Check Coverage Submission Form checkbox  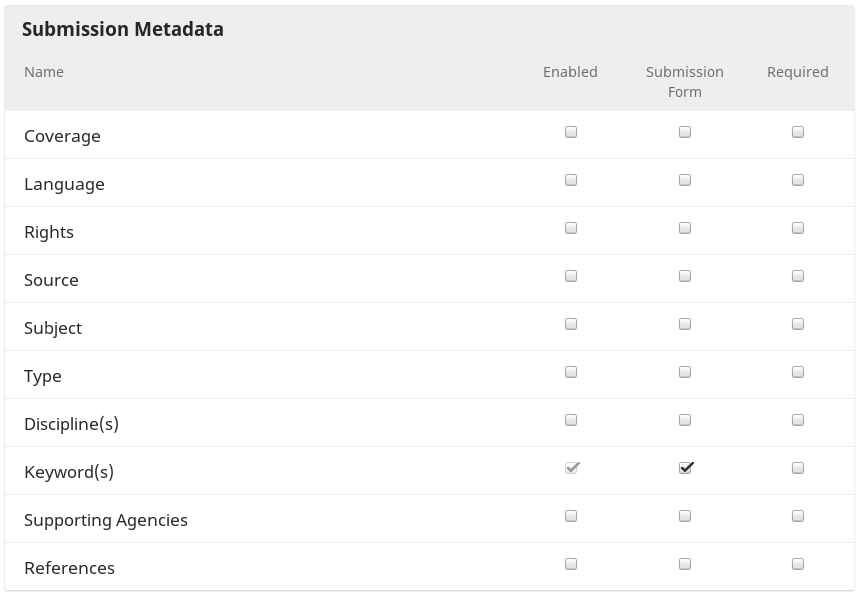click(685, 132)
